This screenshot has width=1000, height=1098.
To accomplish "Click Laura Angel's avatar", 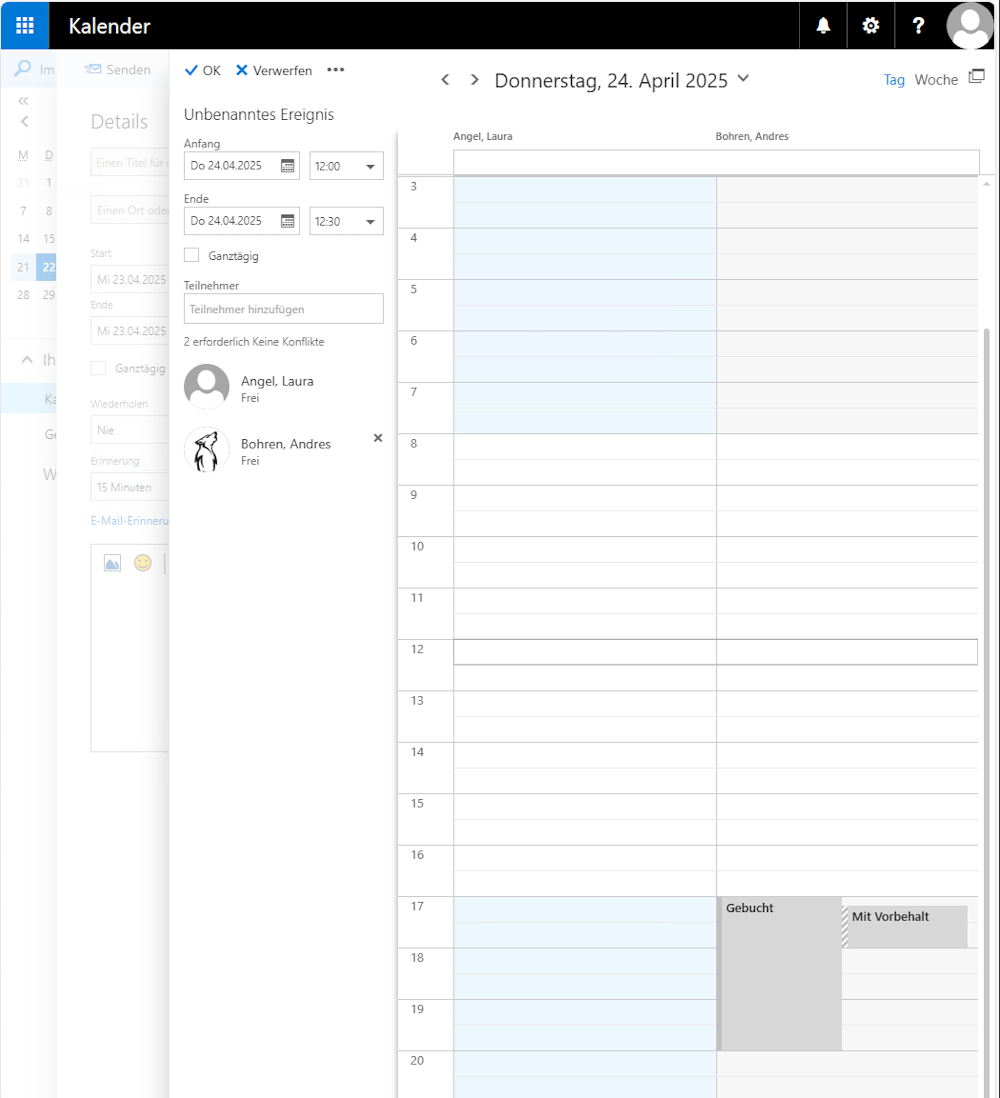I will [207, 387].
